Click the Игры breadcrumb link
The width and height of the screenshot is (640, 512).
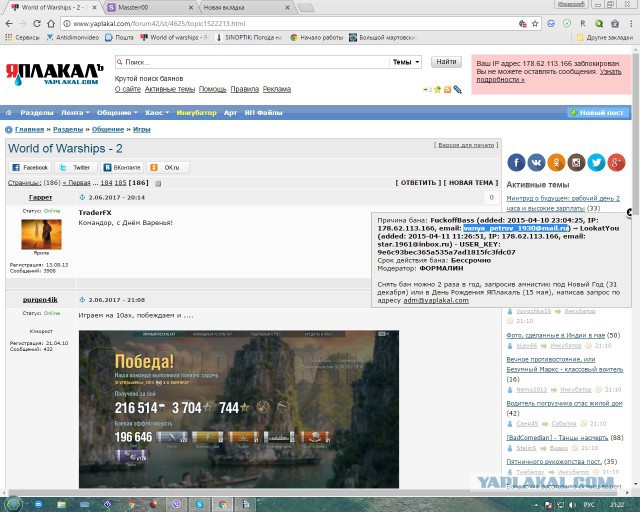point(142,129)
